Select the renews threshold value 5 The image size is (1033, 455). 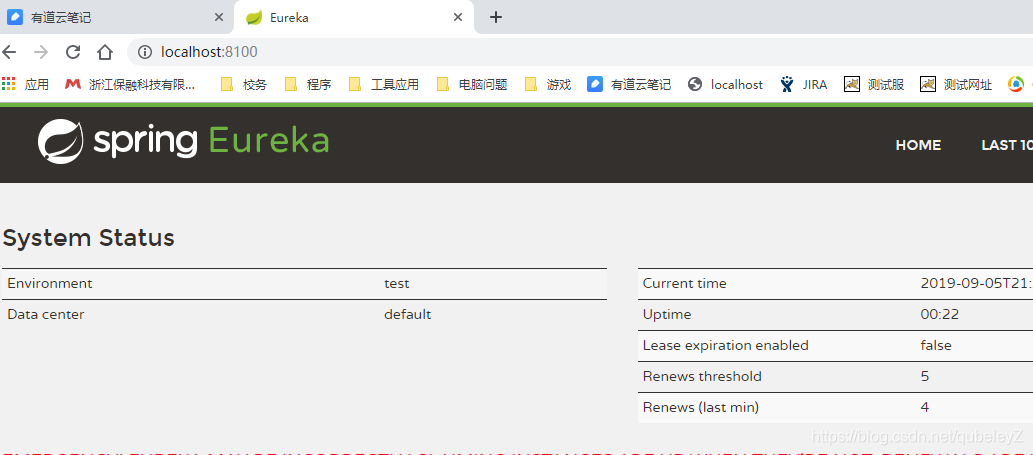[x=924, y=377]
